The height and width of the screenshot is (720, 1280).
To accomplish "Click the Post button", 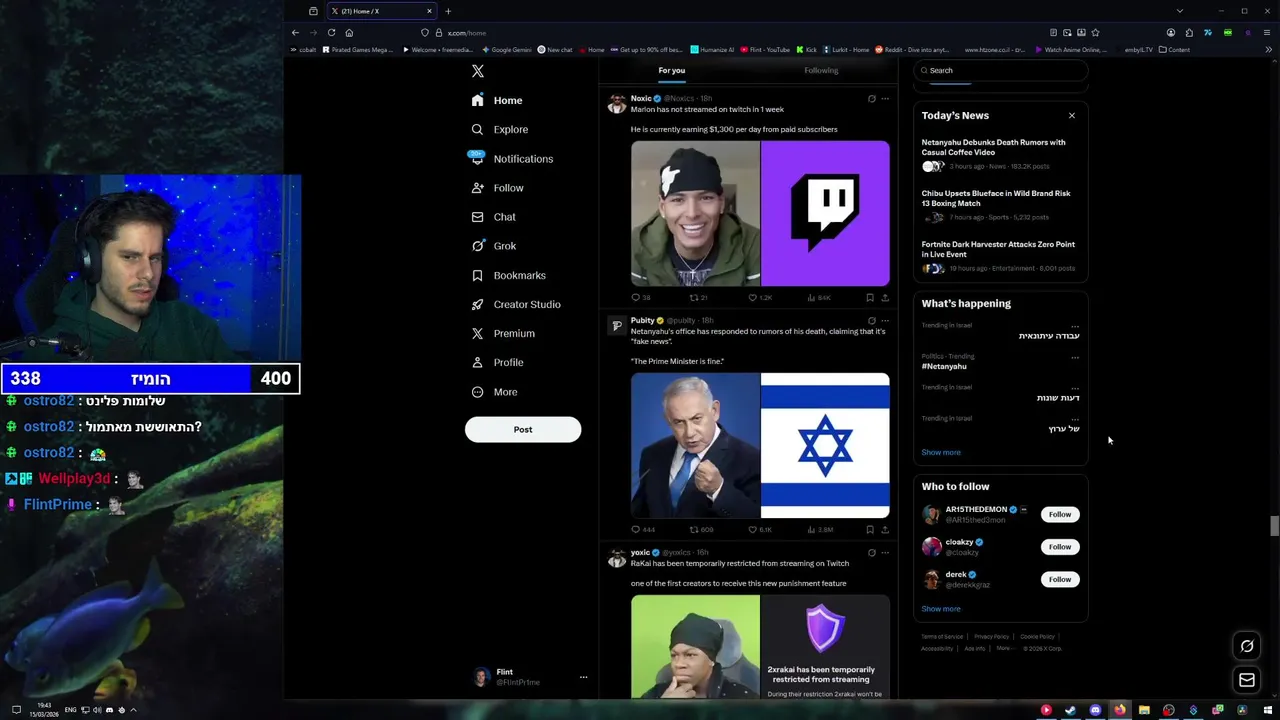I will [523, 429].
